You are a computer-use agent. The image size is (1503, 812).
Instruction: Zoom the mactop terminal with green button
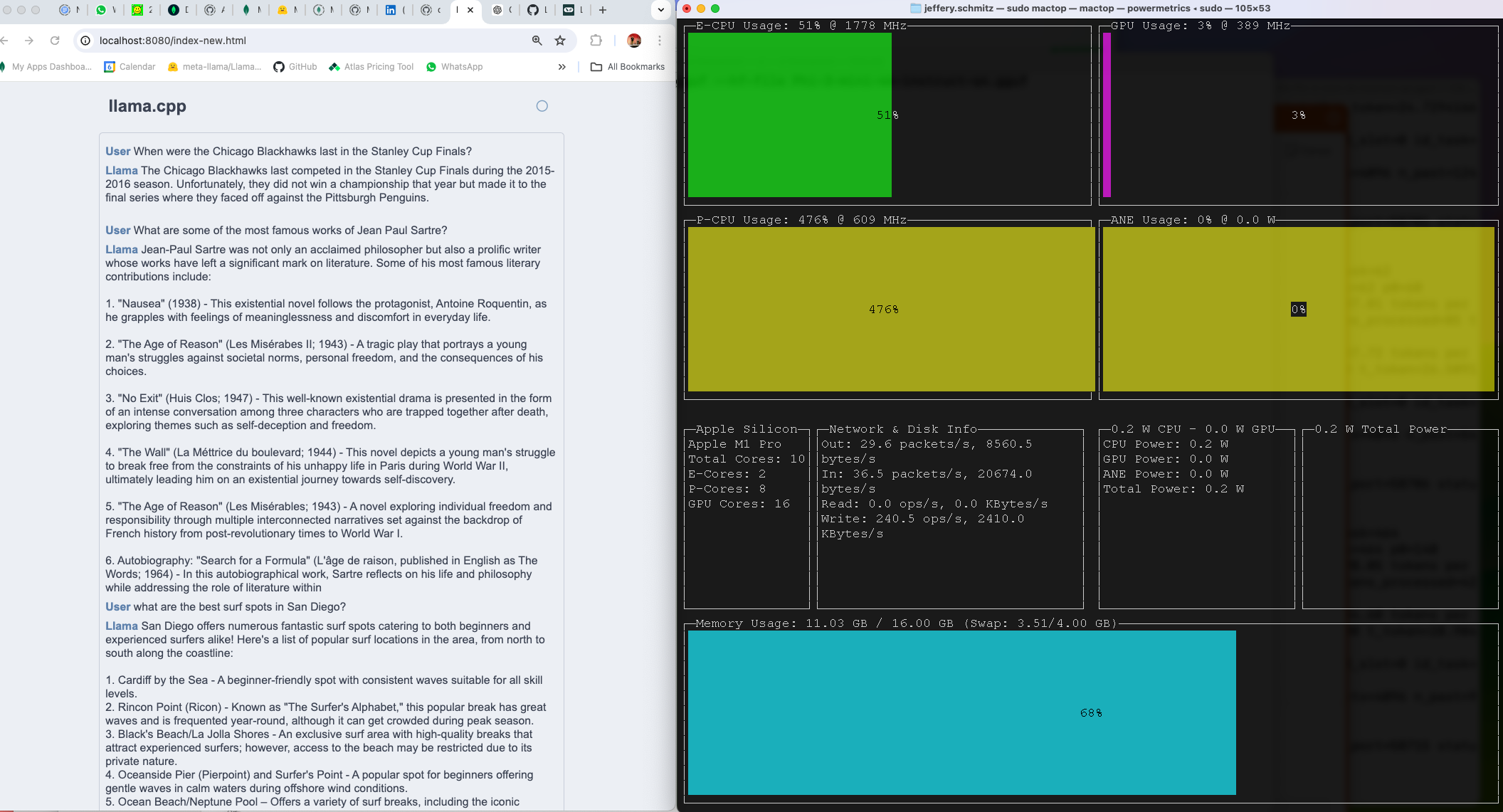click(715, 9)
